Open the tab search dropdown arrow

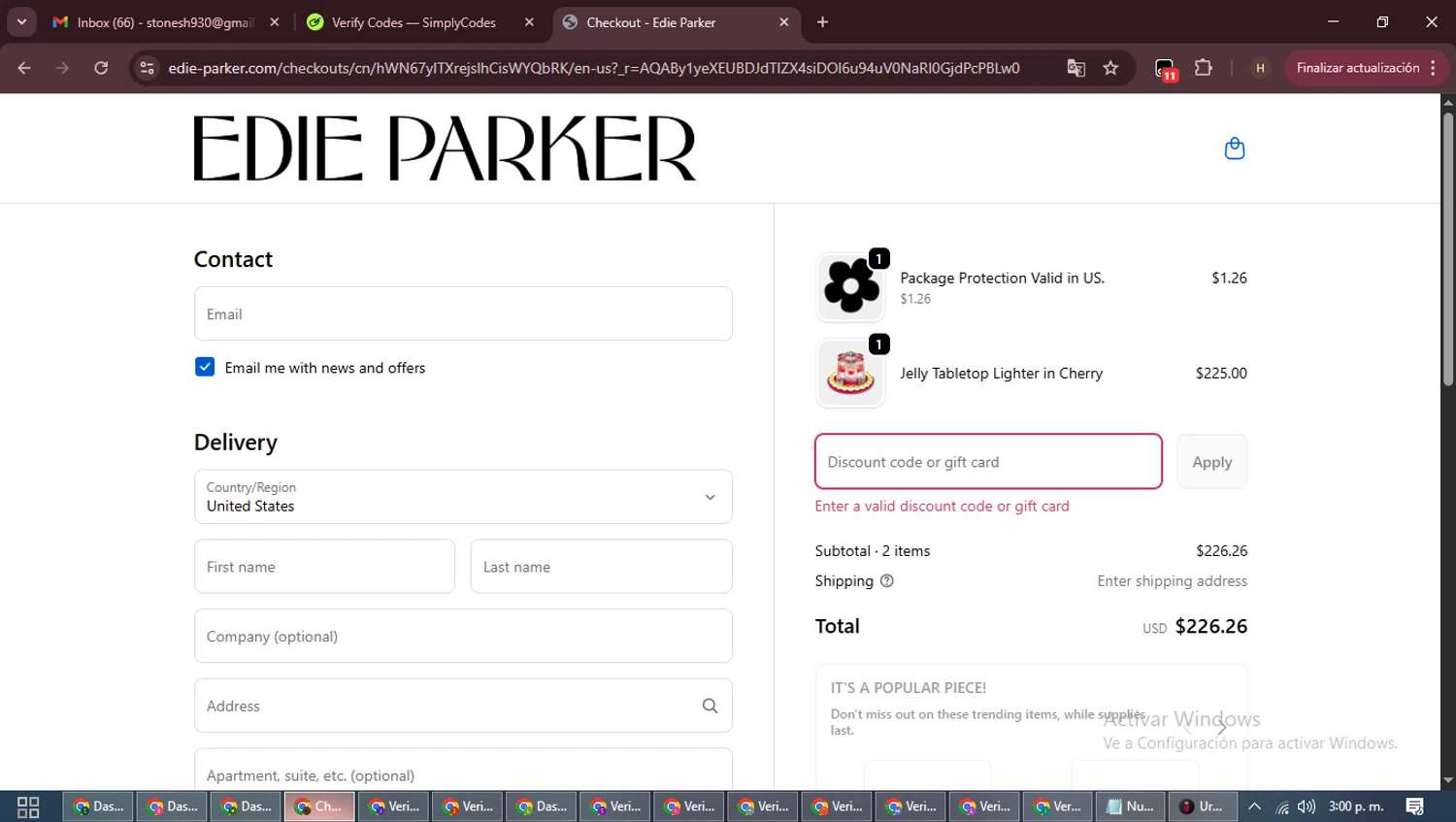21,22
